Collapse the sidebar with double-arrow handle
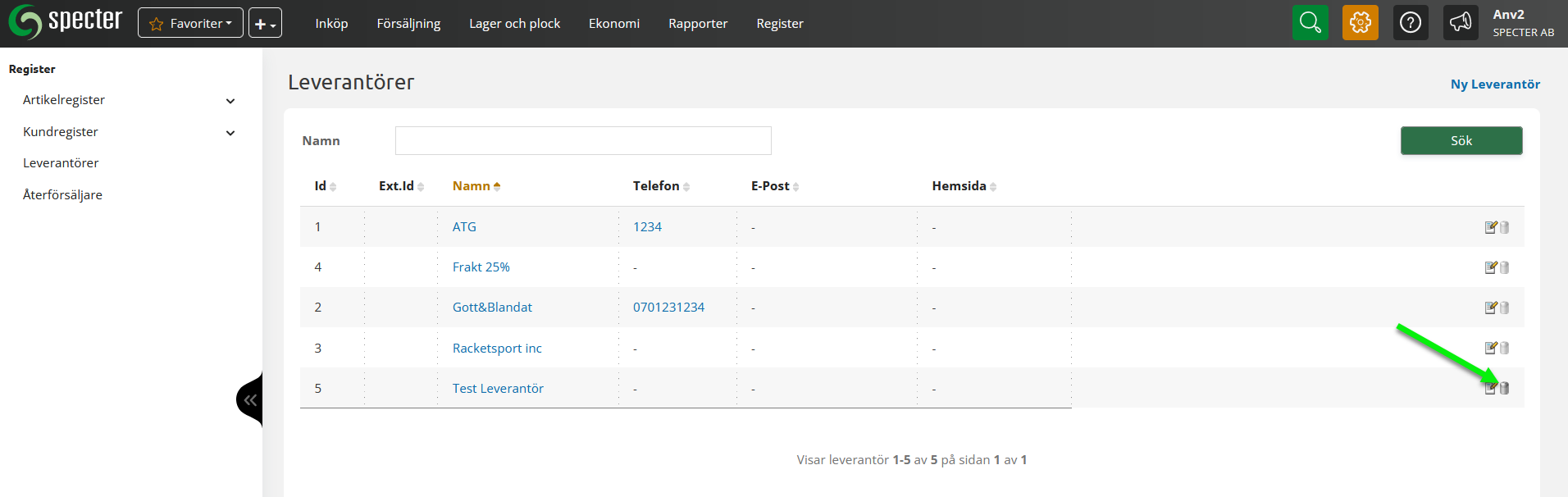 [249, 400]
